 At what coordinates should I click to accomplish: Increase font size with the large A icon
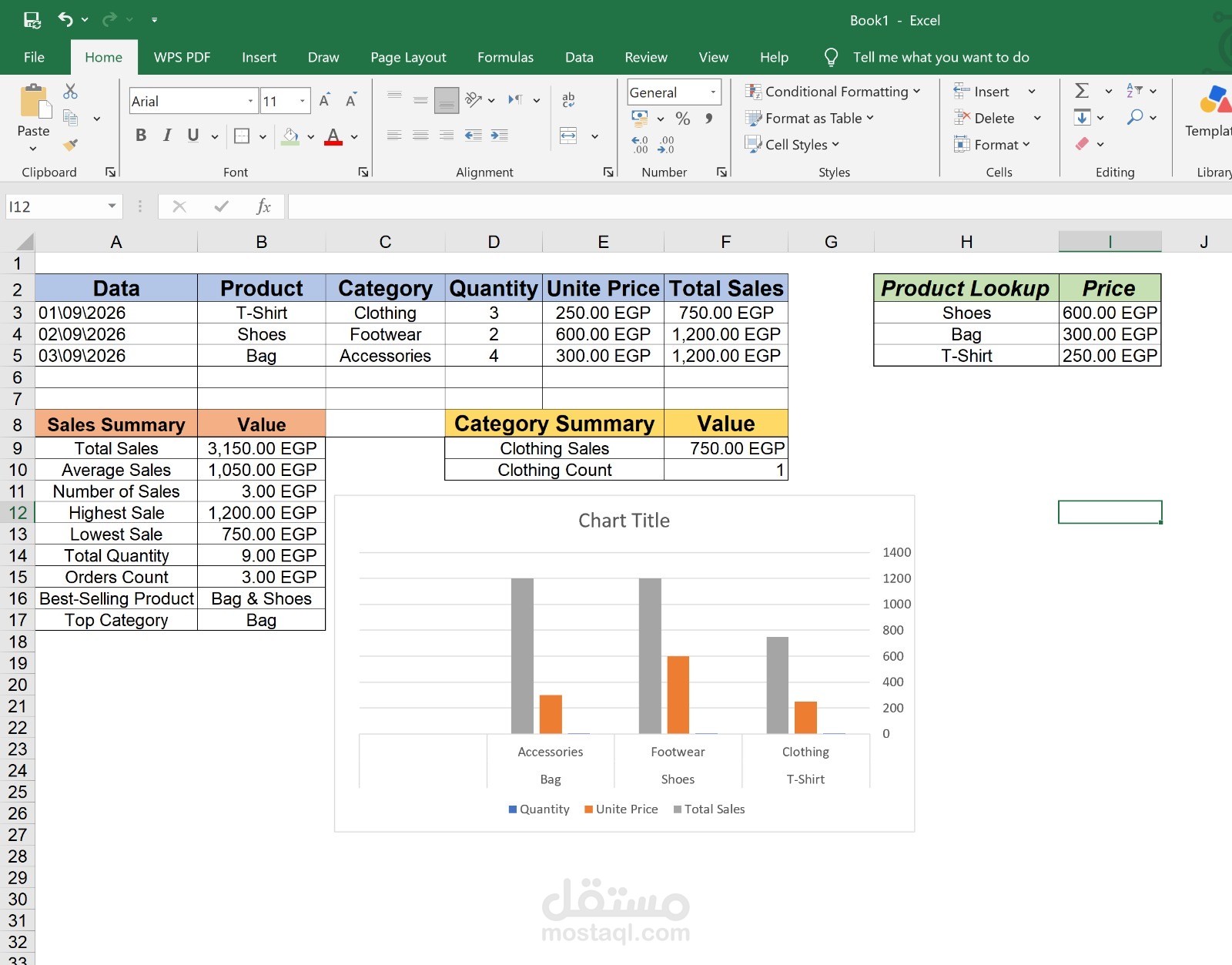[324, 100]
